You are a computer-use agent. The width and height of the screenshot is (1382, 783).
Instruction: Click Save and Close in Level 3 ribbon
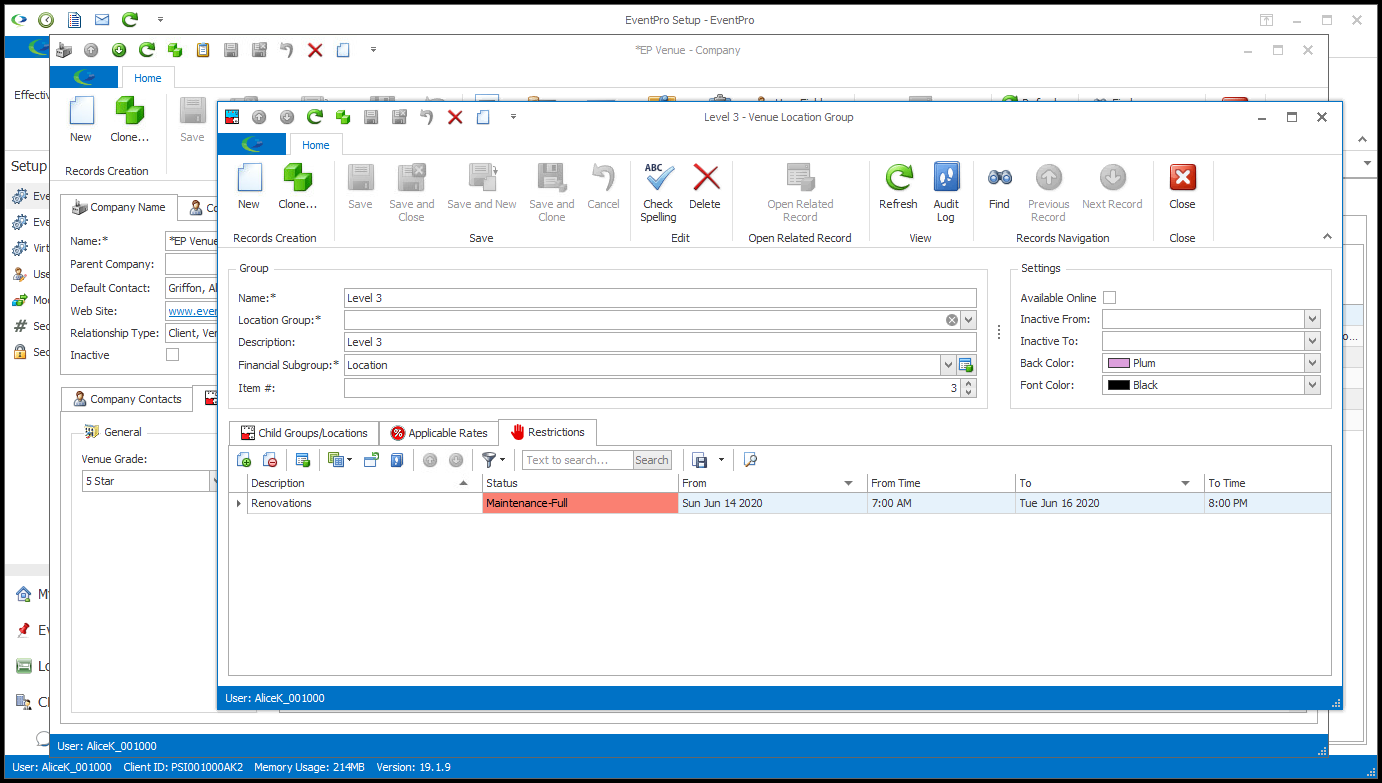coord(411,193)
